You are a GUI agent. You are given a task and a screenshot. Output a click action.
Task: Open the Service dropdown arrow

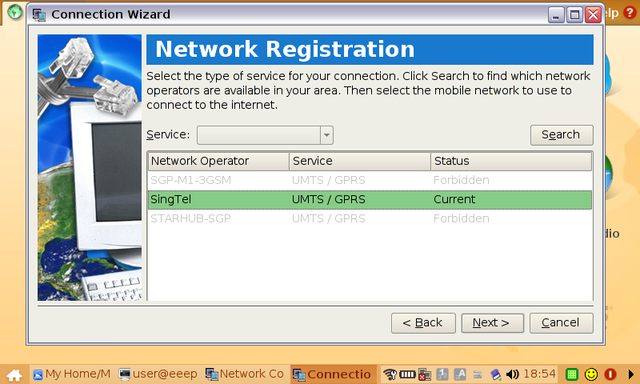click(327, 135)
